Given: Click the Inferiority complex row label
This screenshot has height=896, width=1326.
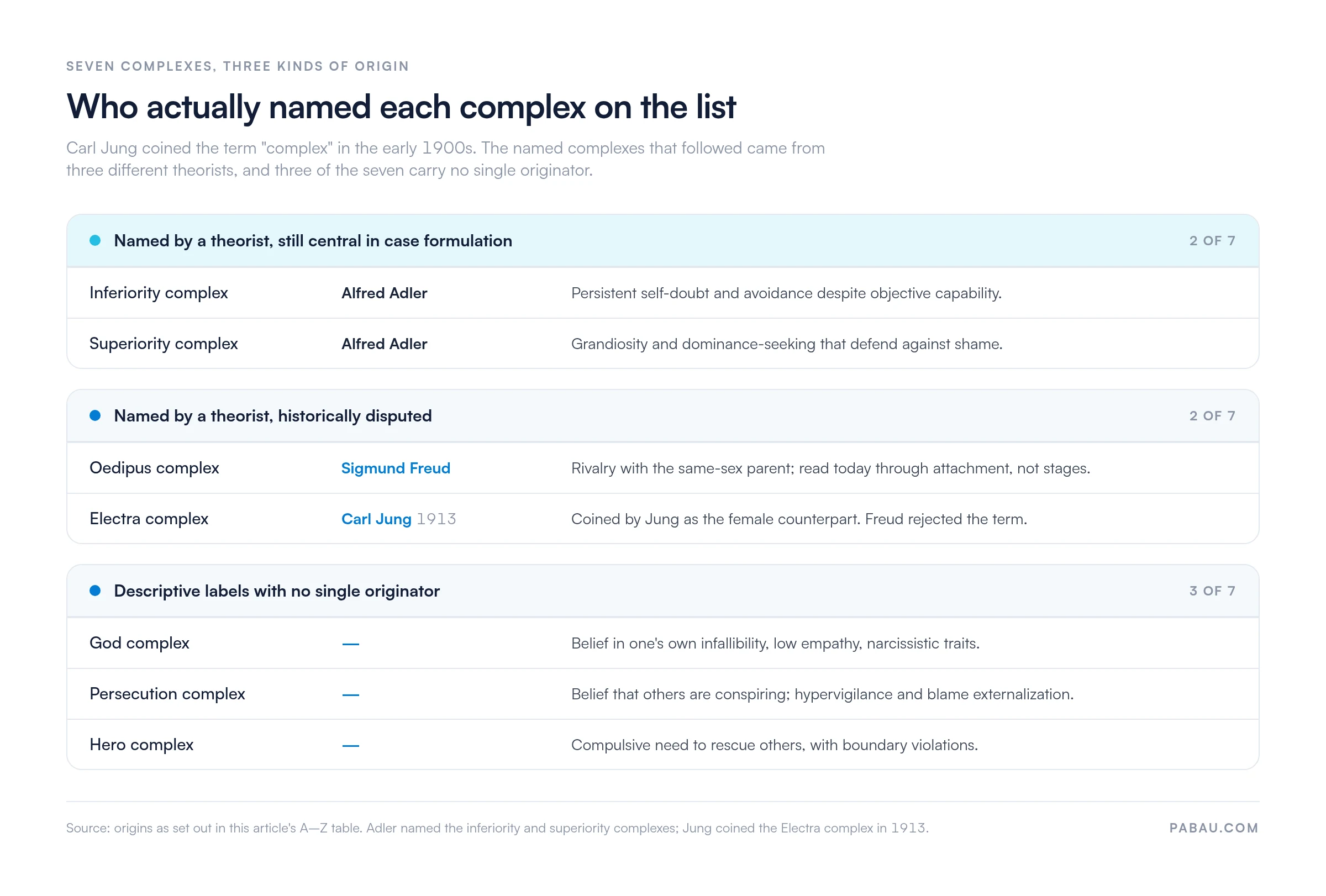Looking at the screenshot, I should pos(159,293).
